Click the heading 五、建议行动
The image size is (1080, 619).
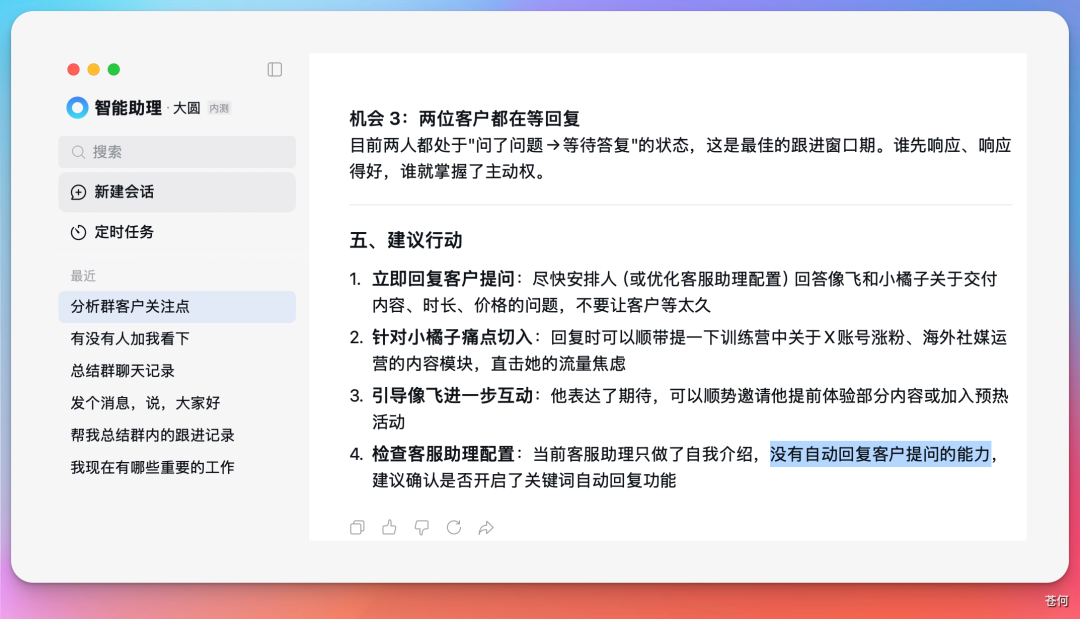pos(406,240)
